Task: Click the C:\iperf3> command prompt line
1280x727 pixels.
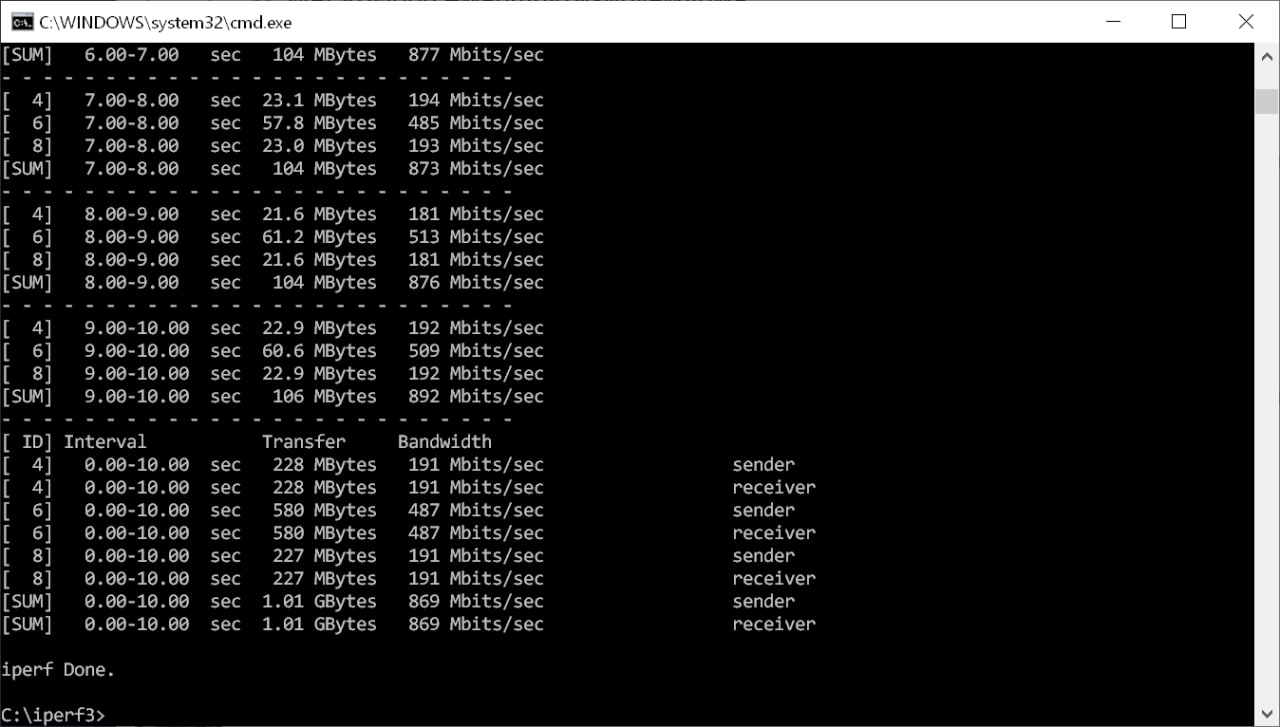Action: [53, 713]
